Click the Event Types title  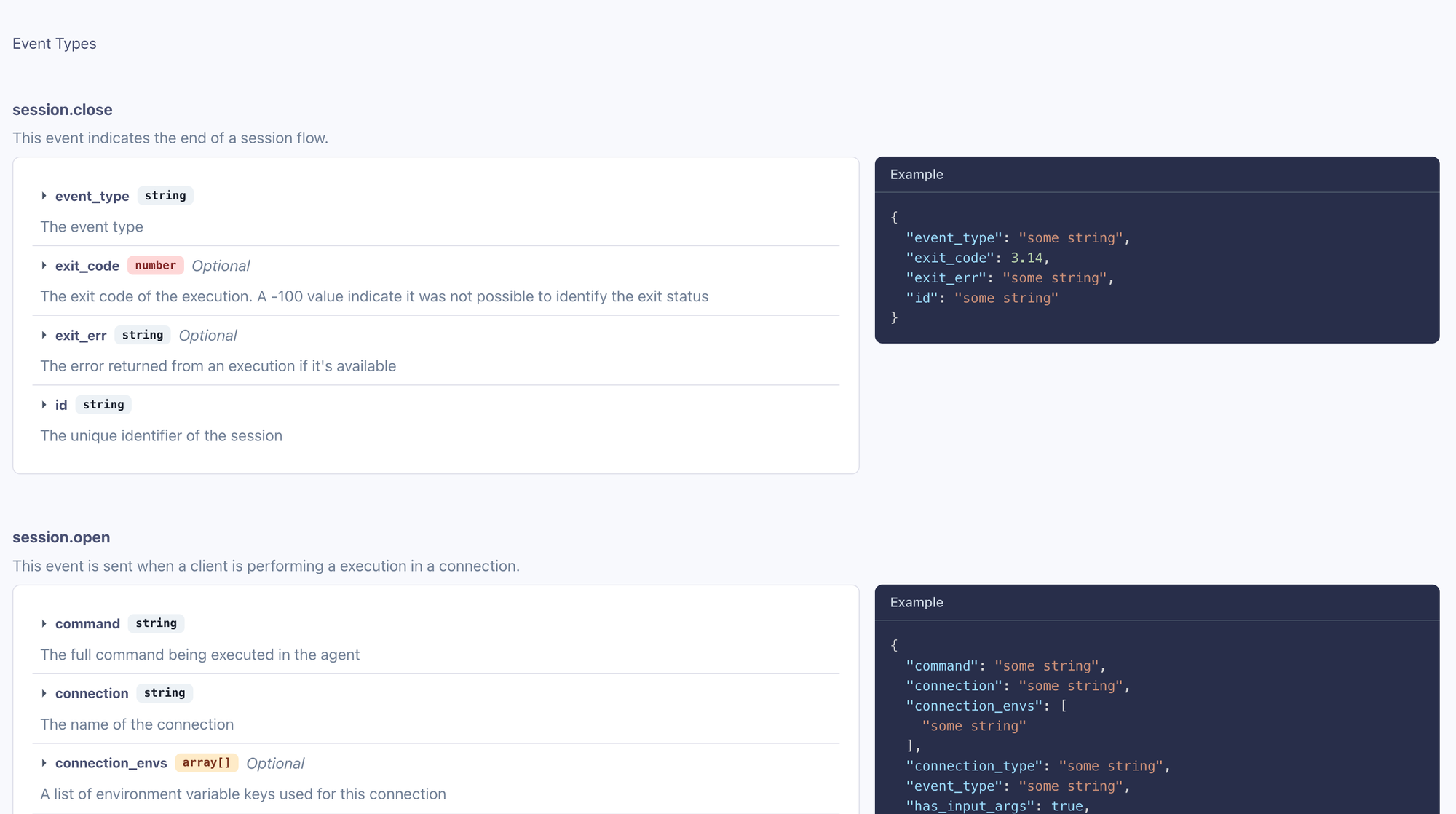55,44
